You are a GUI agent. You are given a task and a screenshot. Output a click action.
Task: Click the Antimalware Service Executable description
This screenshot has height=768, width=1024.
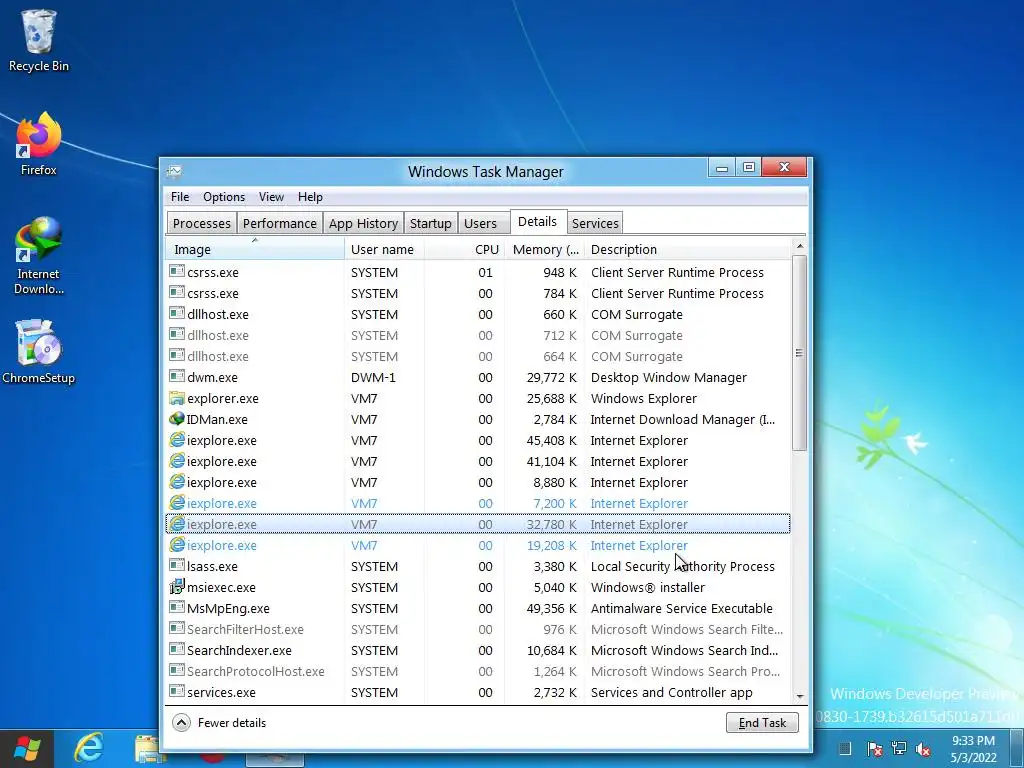coord(681,608)
